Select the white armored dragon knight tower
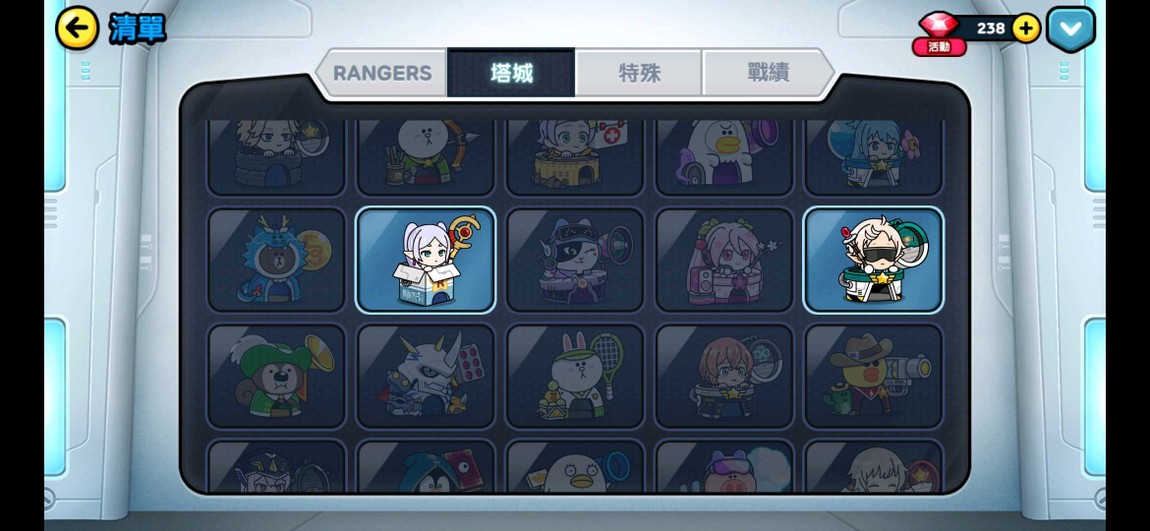 426,376
